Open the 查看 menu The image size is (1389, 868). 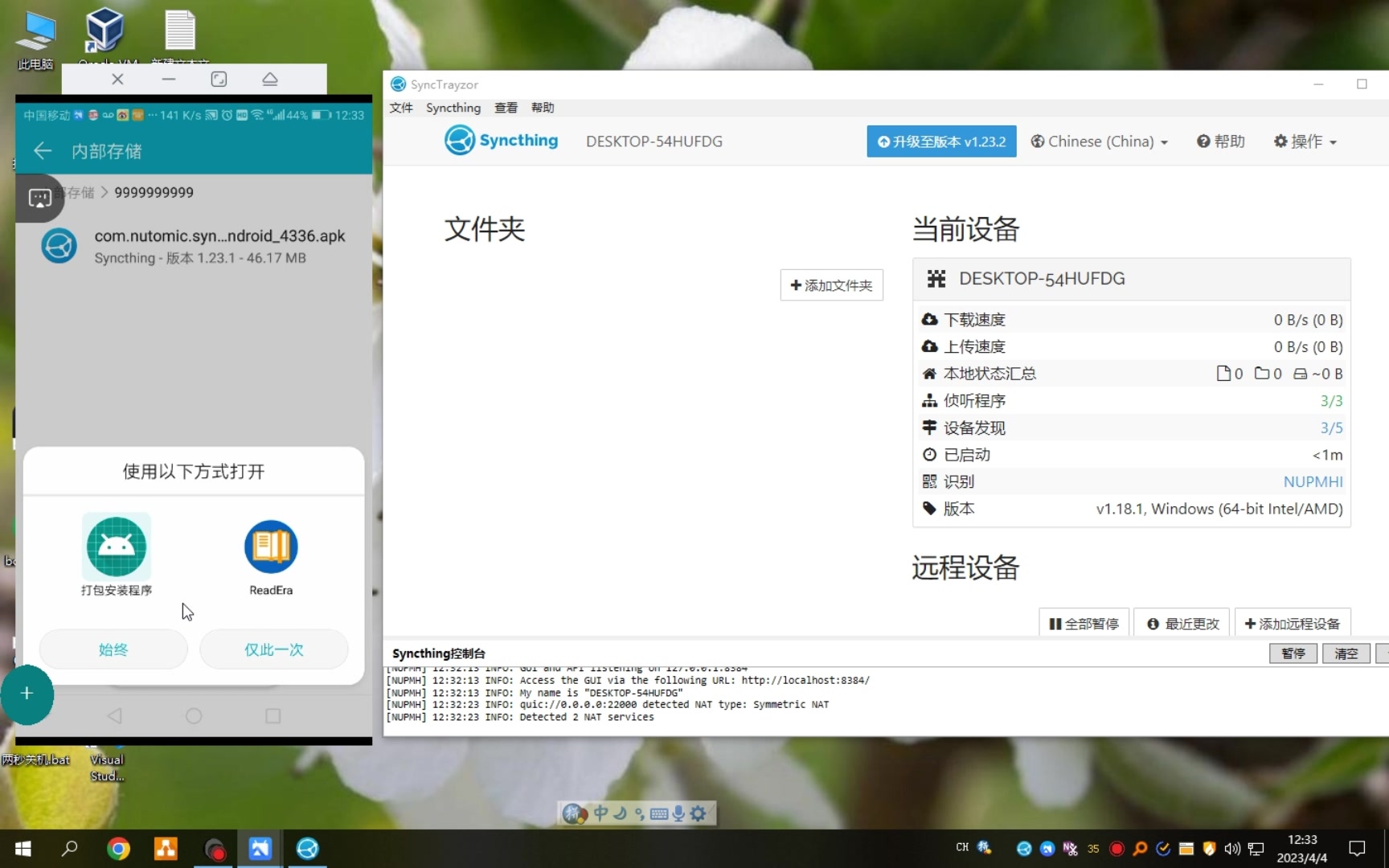pyautogui.click(x=506, y=108)
